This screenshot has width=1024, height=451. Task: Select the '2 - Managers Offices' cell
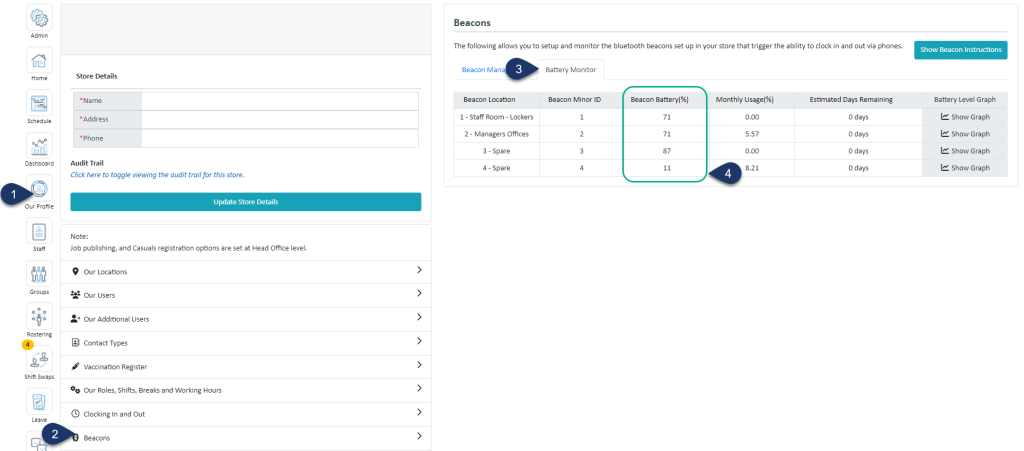496,134
